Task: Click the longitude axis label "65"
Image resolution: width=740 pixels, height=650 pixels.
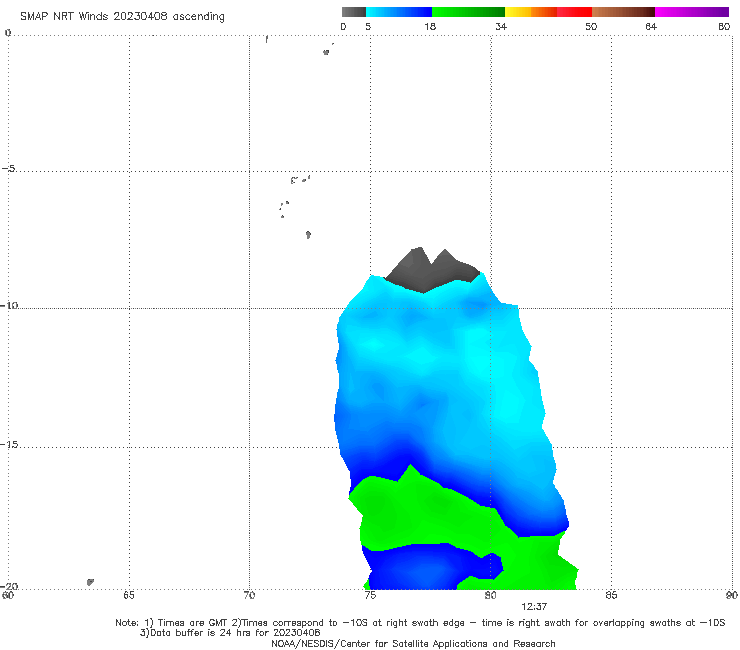Action: coord(129,595)
